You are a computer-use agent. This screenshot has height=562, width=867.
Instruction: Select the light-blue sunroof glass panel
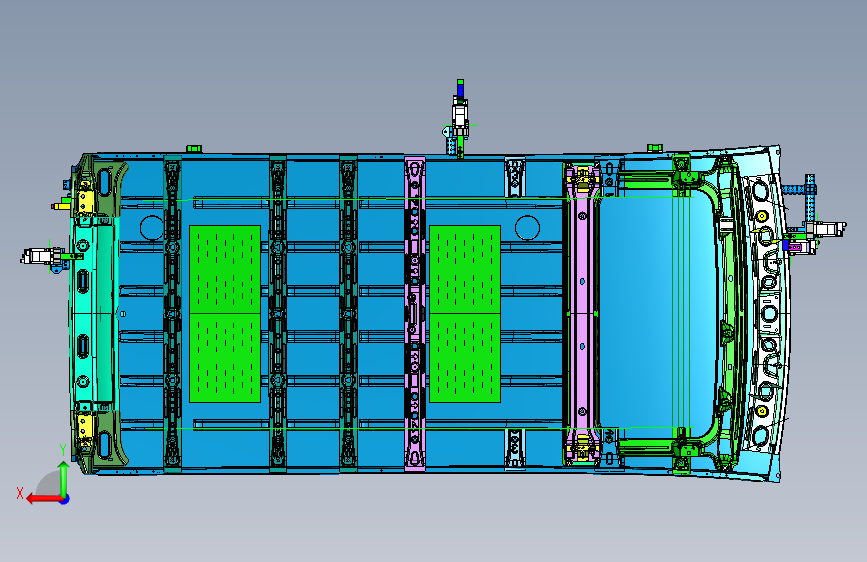pyautogui.click(x=658, y=313)
